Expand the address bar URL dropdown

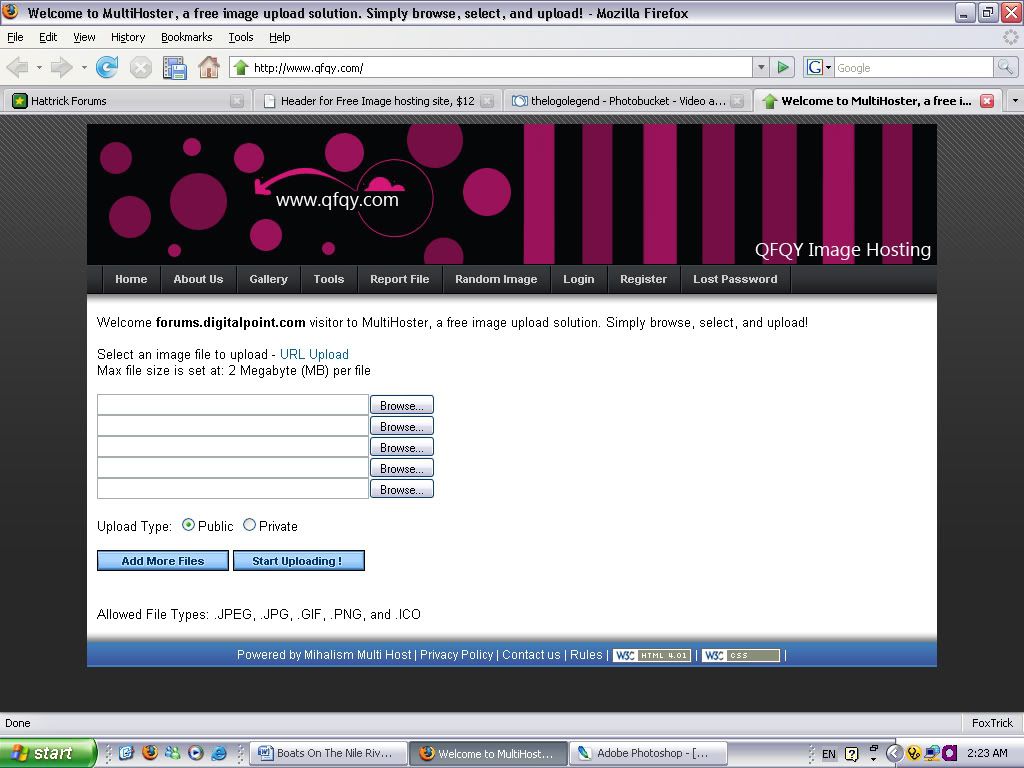[761, 67]
